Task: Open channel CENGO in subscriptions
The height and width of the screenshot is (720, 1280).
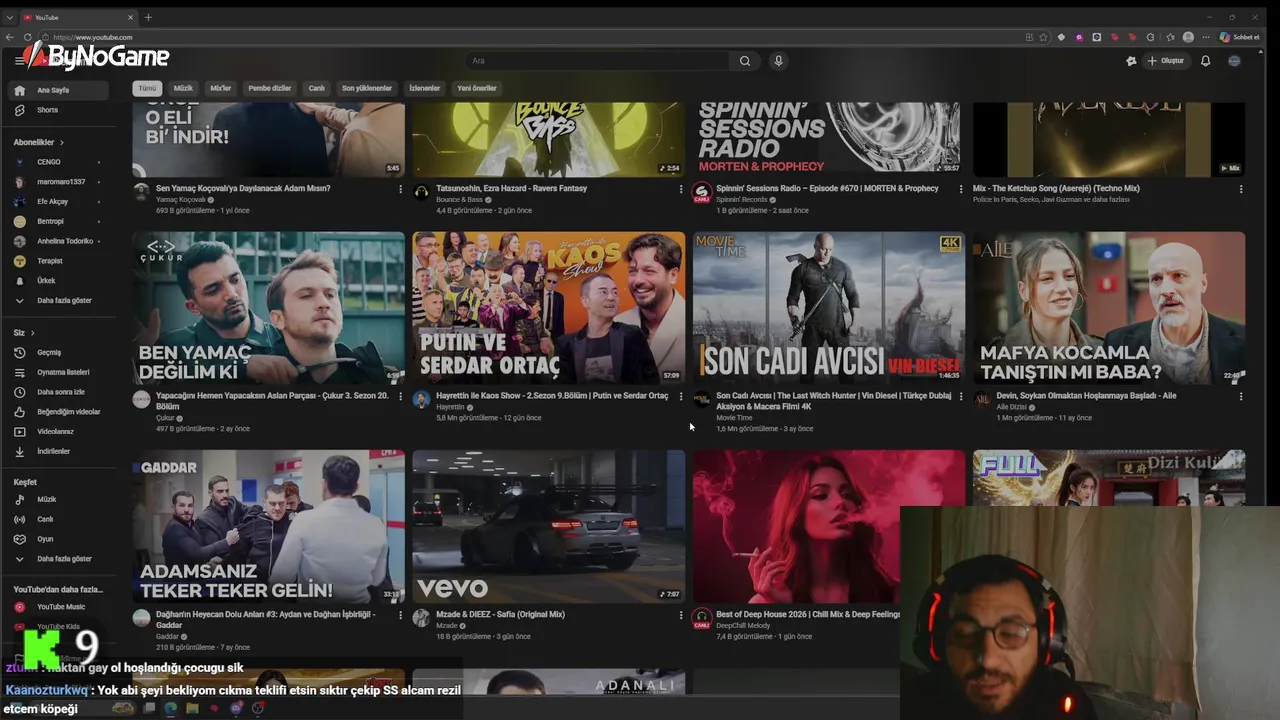Action: tap(60, 162)
